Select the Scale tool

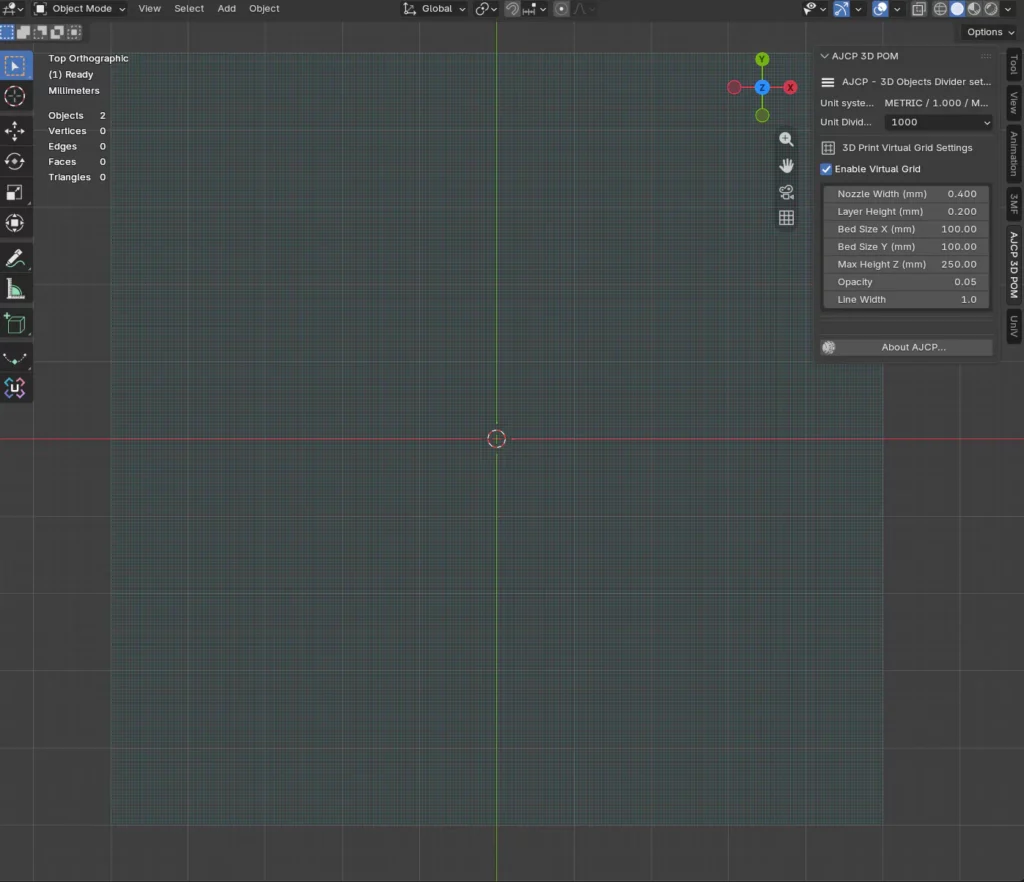pos(15,192)
